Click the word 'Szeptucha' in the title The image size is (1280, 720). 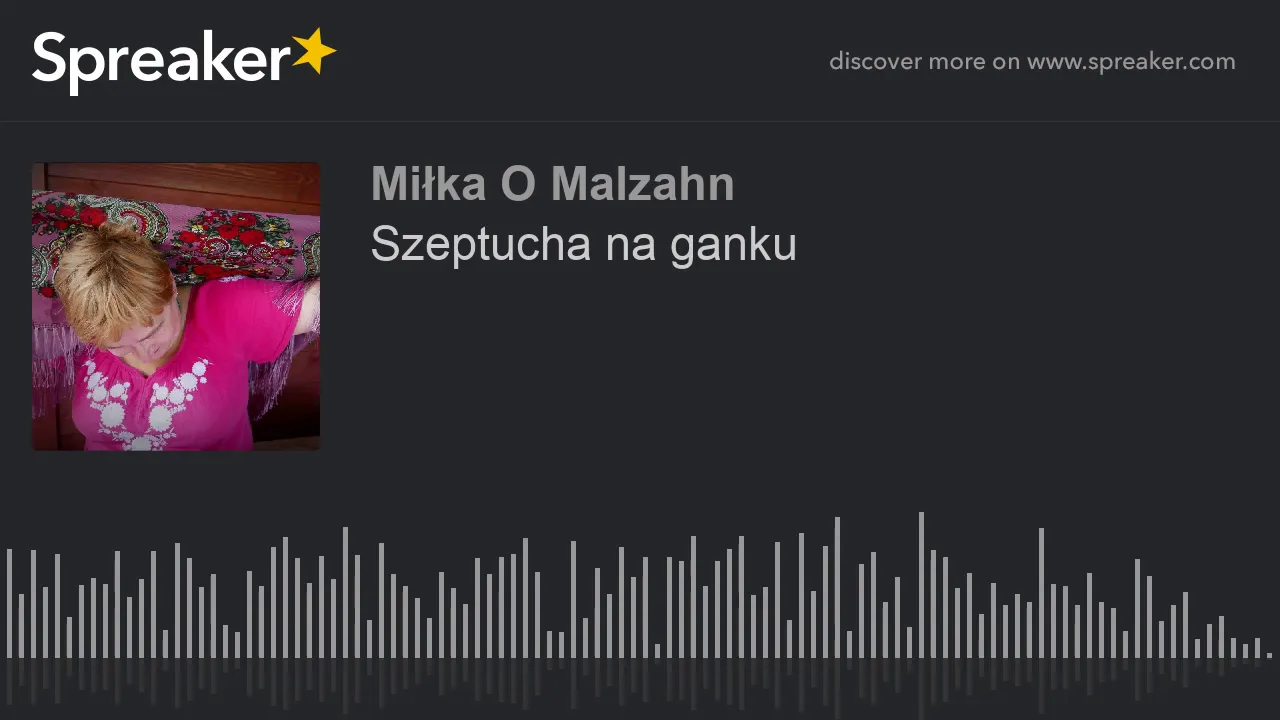tap(481, 246)
